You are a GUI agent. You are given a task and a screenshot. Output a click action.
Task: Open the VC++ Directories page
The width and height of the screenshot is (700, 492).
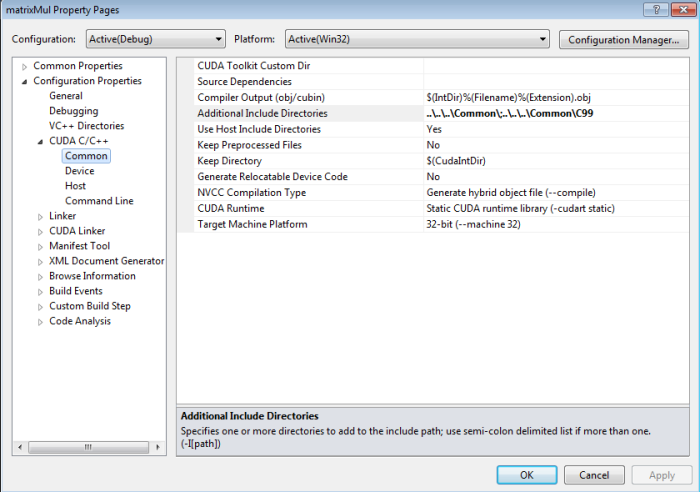pos(86,126)
